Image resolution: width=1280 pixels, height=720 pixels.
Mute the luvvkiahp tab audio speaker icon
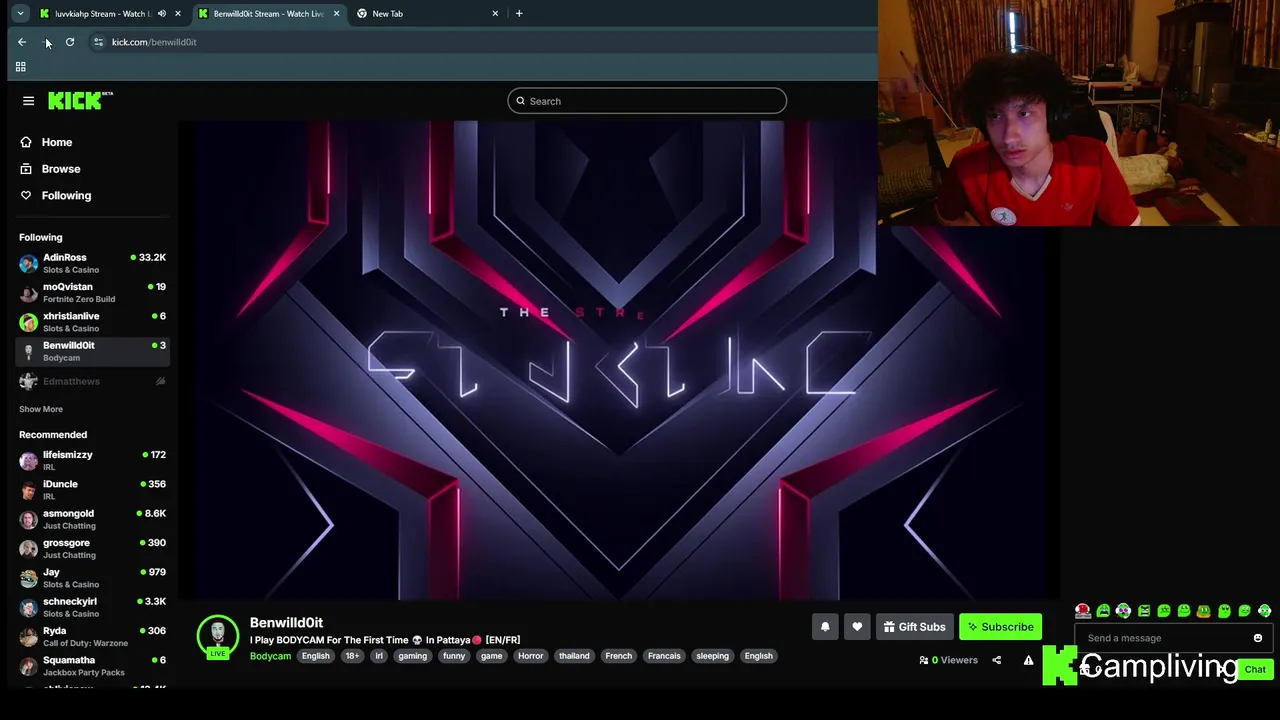coord(162,13)
